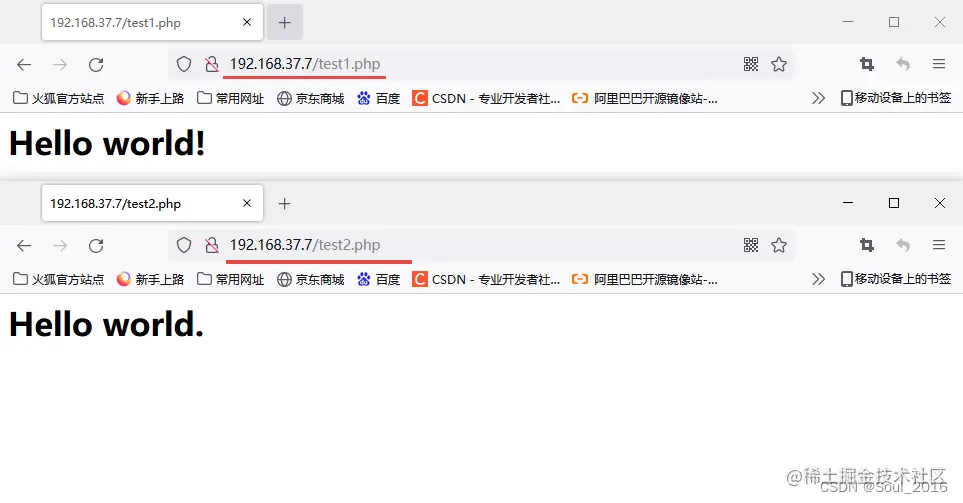Expand more bookmarks chevron in bottom window

[x=818, y=279]
